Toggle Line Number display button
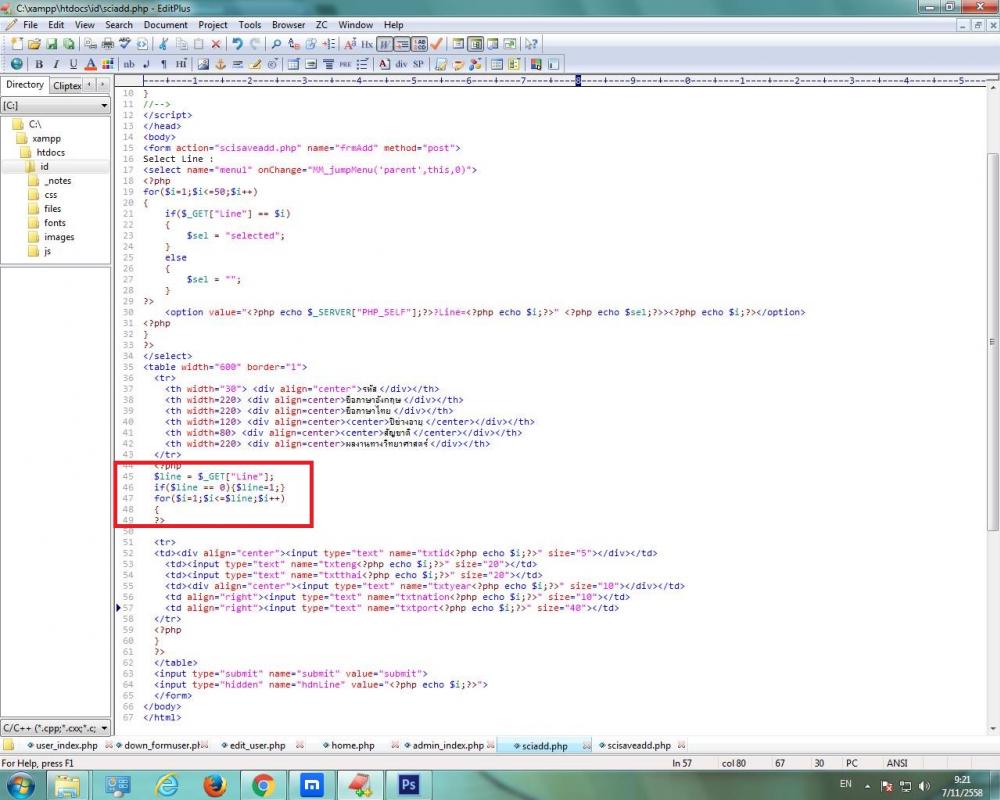This screenshot has height=800, width=1000. (x=420, y=44)
